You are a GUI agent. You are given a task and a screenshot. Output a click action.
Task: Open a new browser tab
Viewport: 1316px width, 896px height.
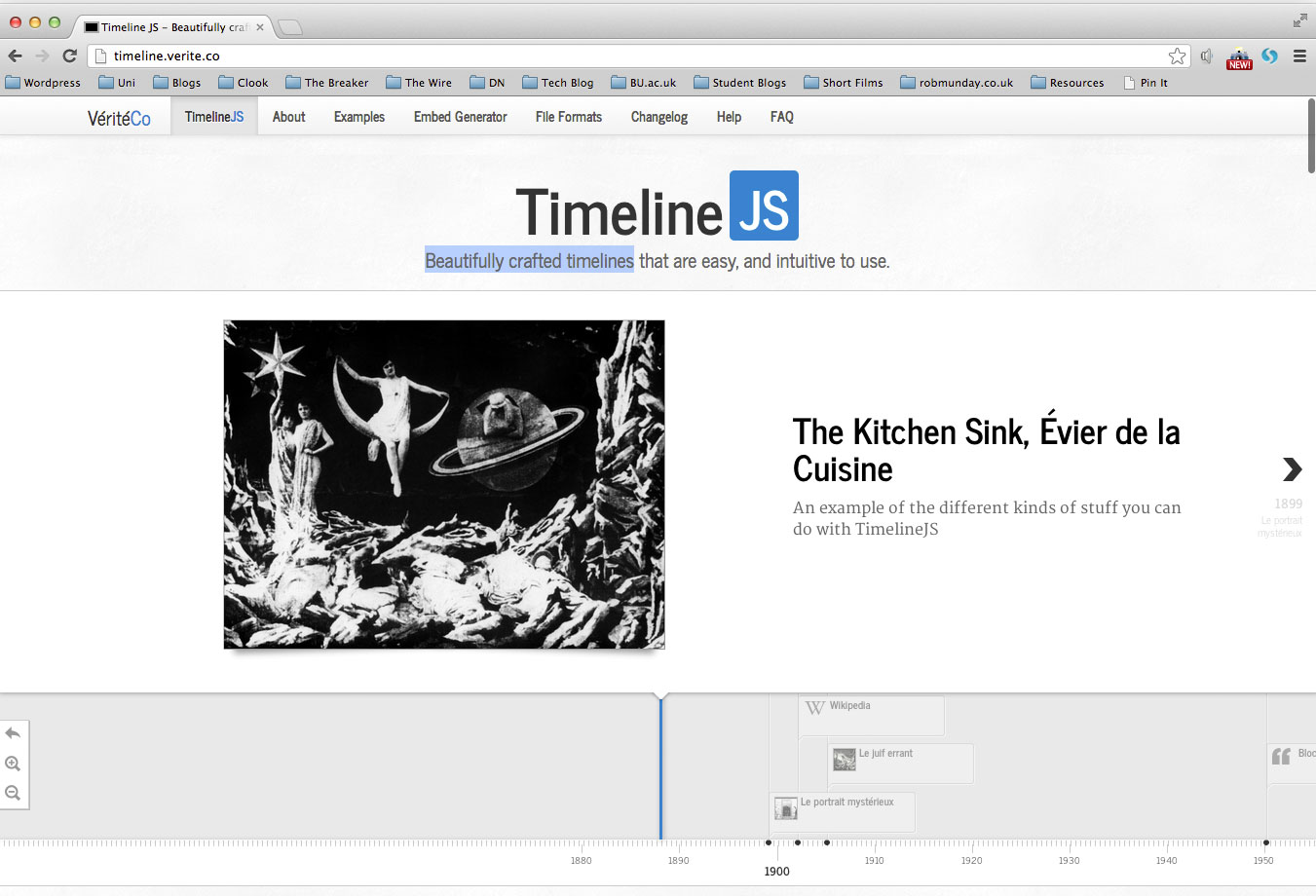click(x=290, y=27)
